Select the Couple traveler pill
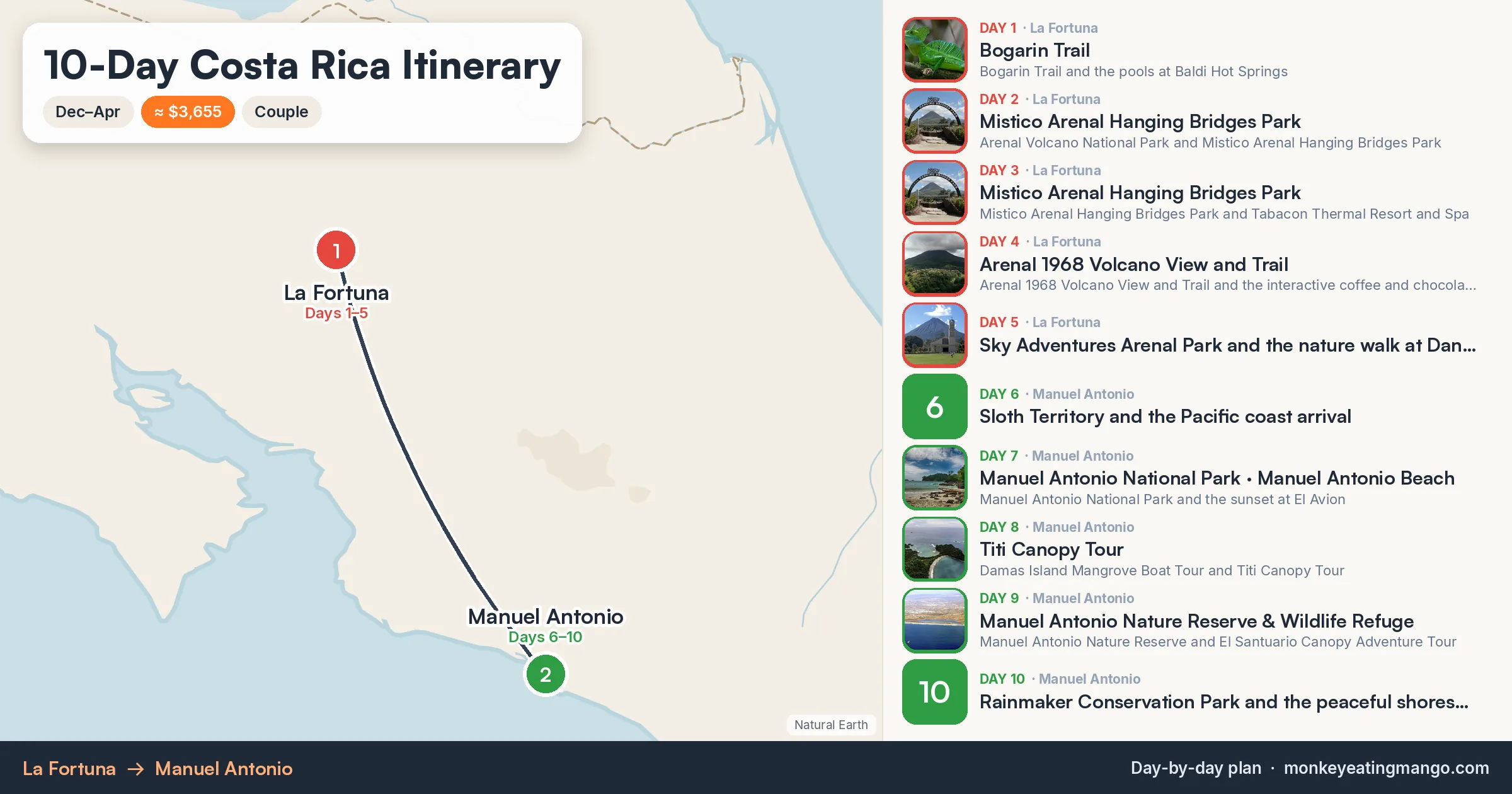The width and height of the screenshot is (1512, 794). pos(282,112)
